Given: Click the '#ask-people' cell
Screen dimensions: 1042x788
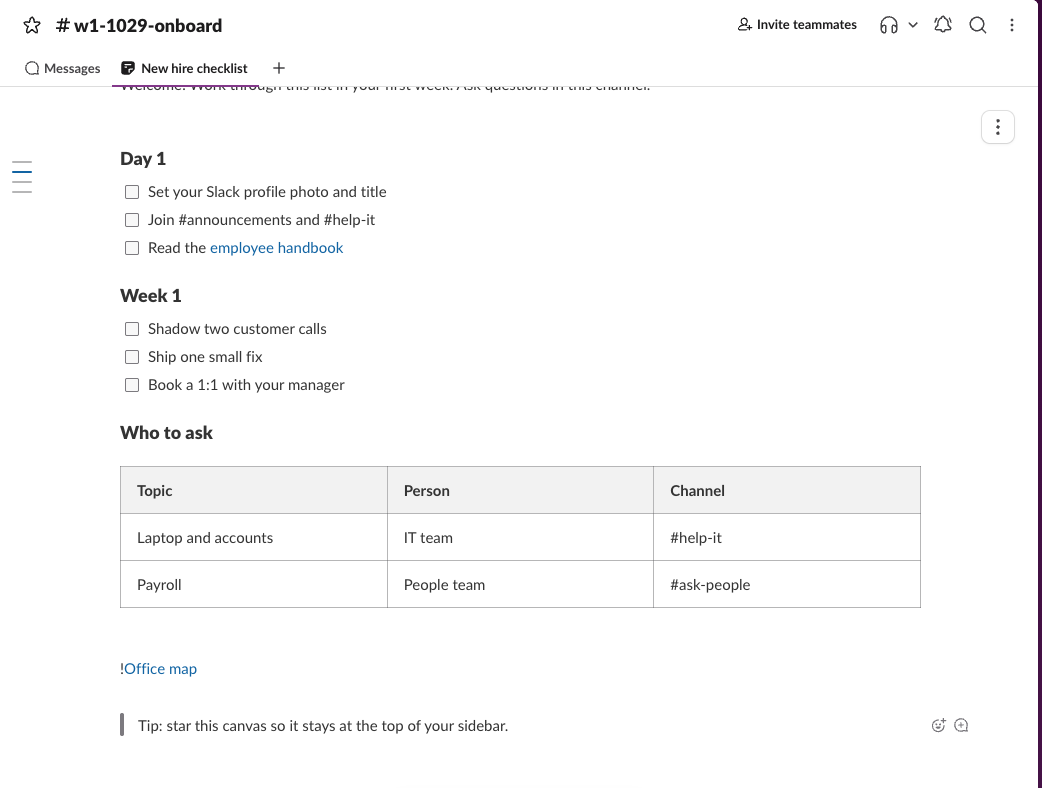Looking at the screenshot, I should [787, 585].
